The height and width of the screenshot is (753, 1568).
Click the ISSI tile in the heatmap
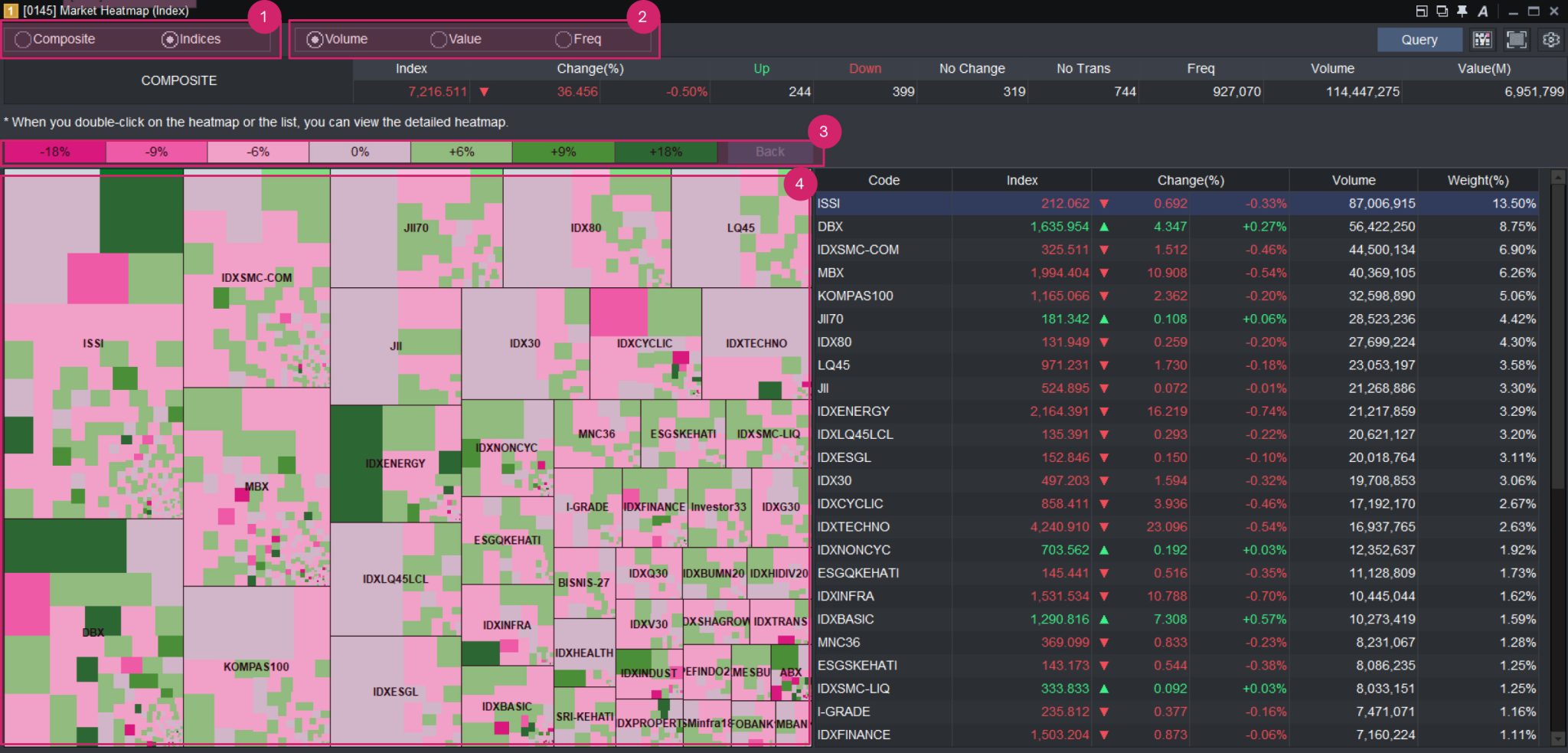coord(92,343)
